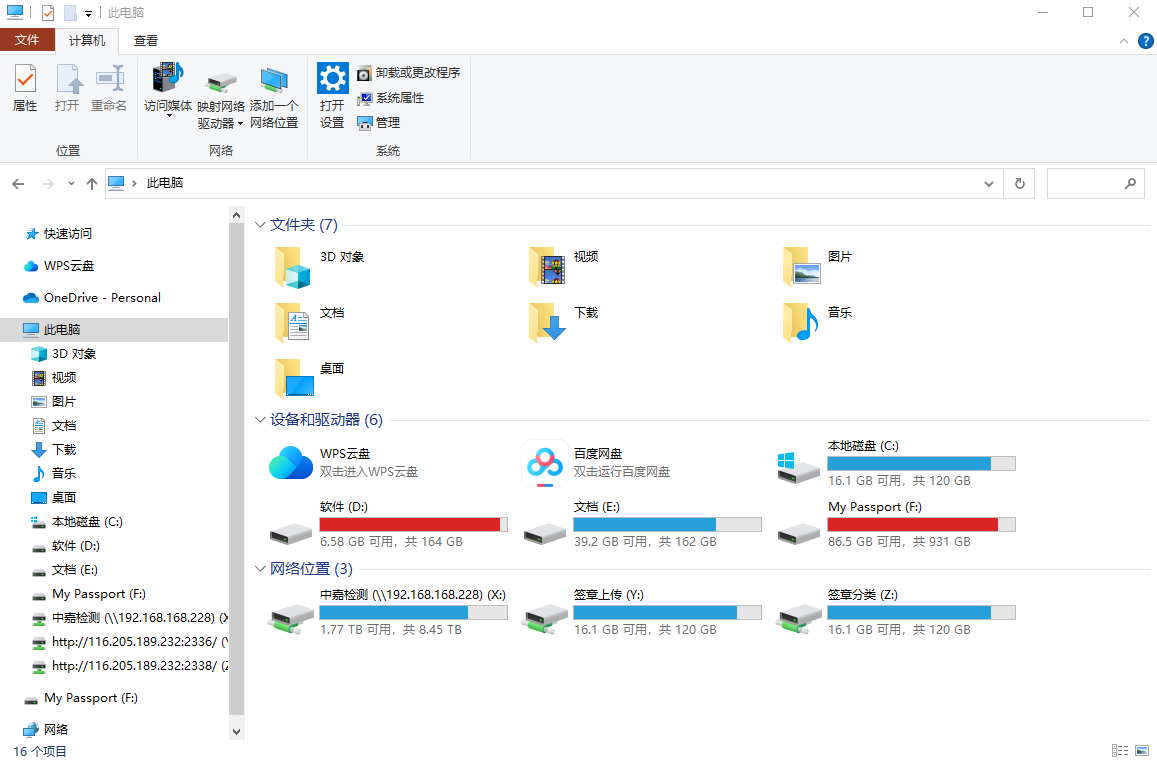This screenshot has width=1157, height=762.
Task: Open the 百度网盘 device icon
Action: click(x=545, y=463)
